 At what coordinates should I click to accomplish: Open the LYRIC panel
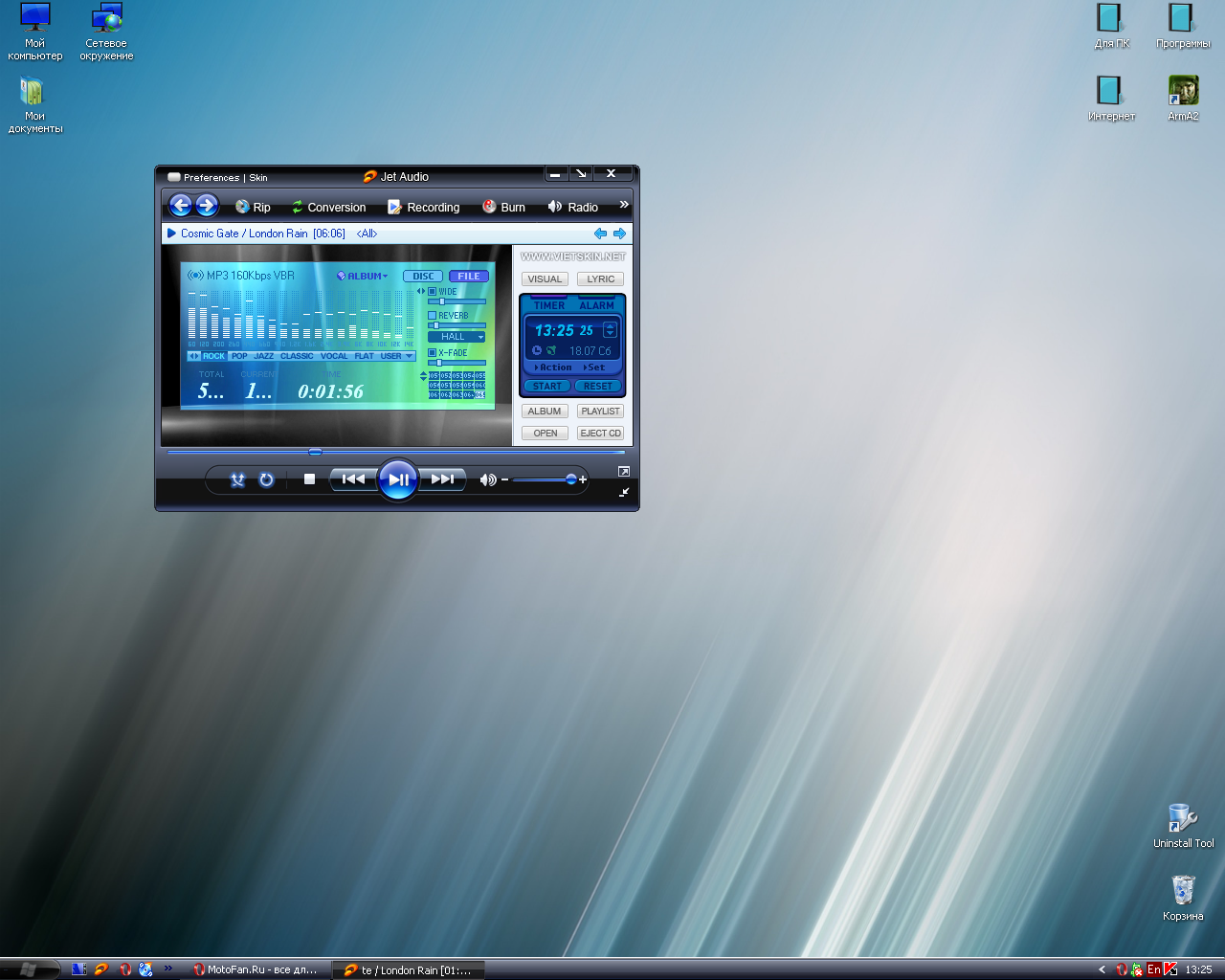(x=601, y=279)
